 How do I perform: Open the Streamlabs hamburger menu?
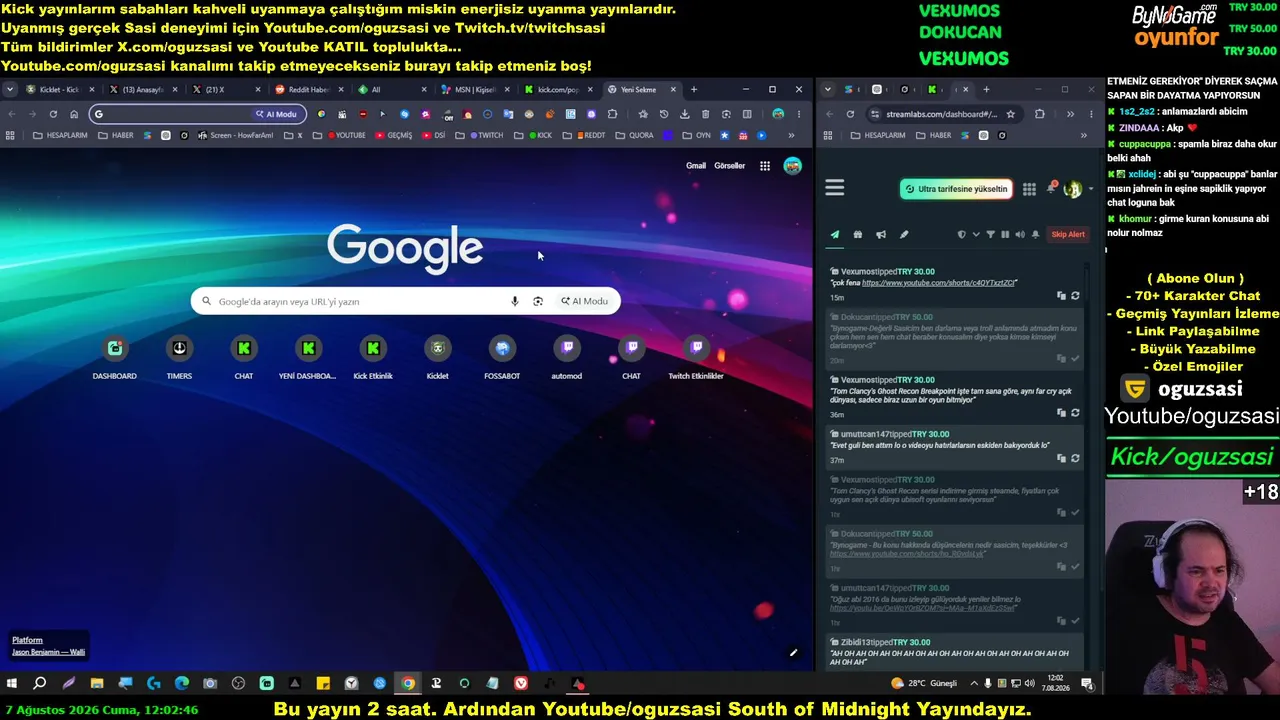click(x=835, y=188)
